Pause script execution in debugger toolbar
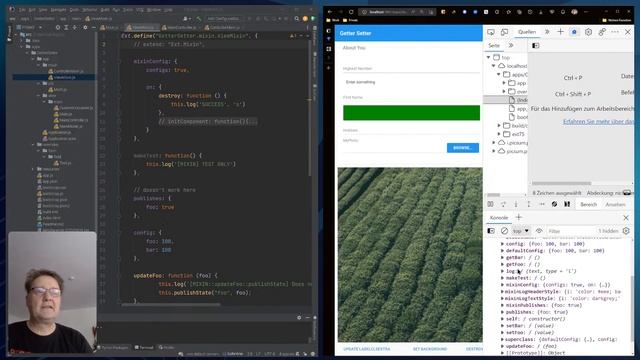Screen dimensions: 640x360 [490, 204]
